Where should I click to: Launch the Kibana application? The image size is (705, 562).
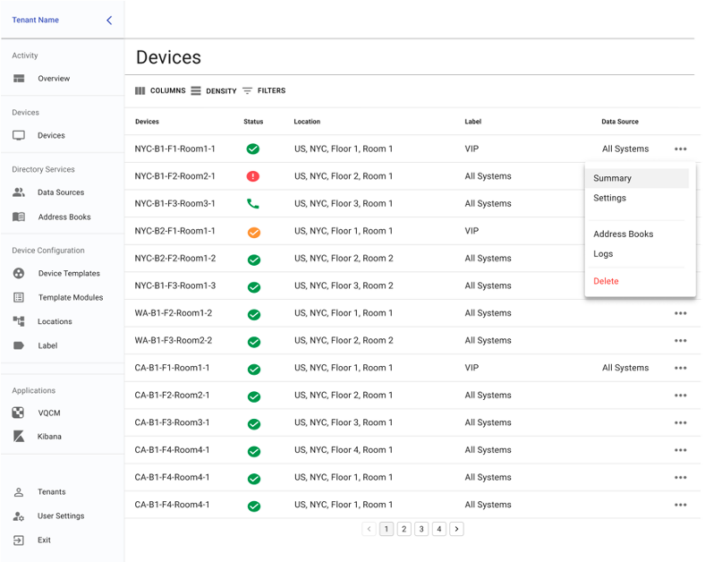point(49,437)
